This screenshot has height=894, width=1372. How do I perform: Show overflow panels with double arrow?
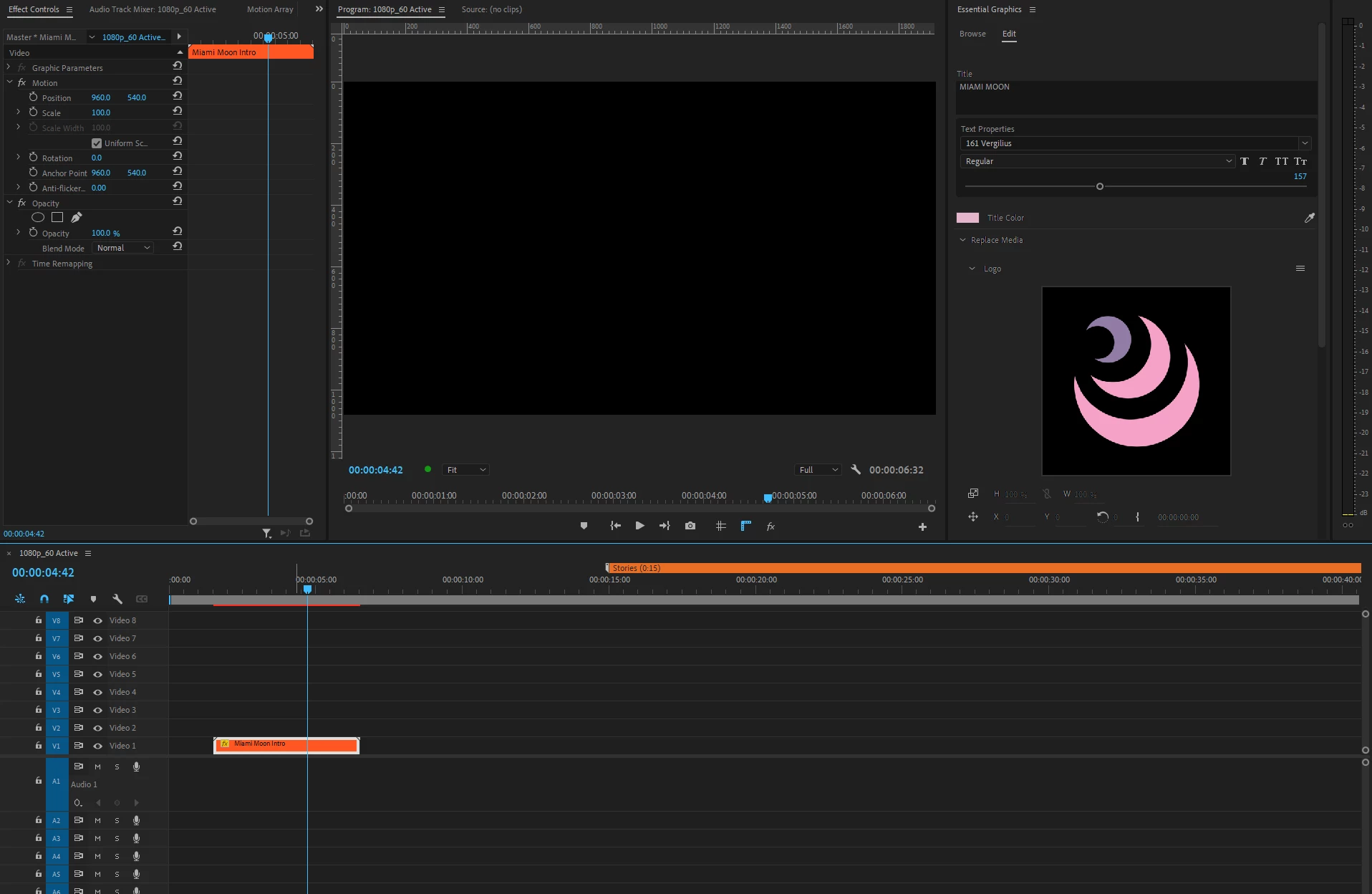[x=319, y=9]
